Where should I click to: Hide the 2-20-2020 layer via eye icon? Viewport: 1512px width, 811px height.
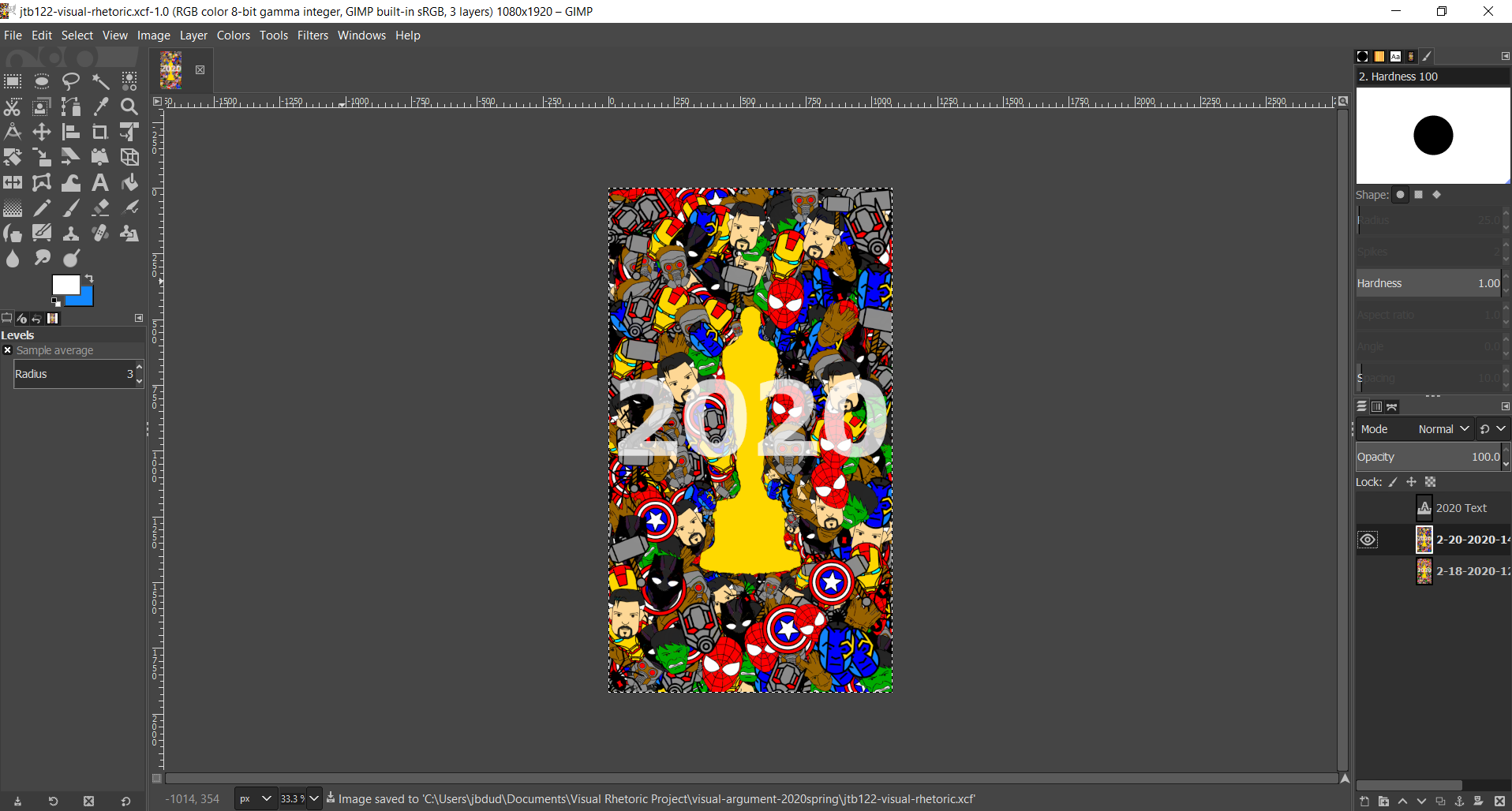coord(1368,540)
